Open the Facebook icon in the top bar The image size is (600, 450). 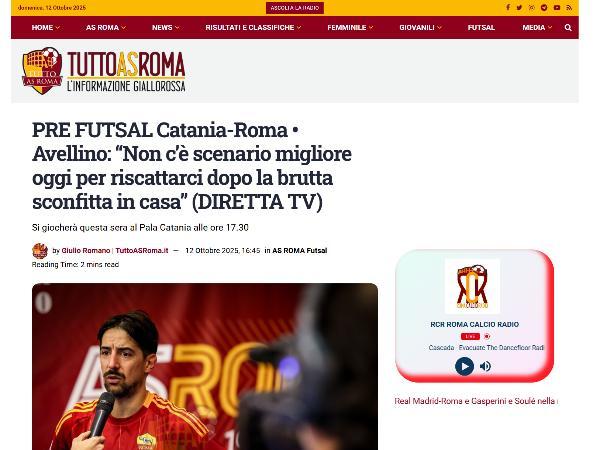[x=508, y=8]
